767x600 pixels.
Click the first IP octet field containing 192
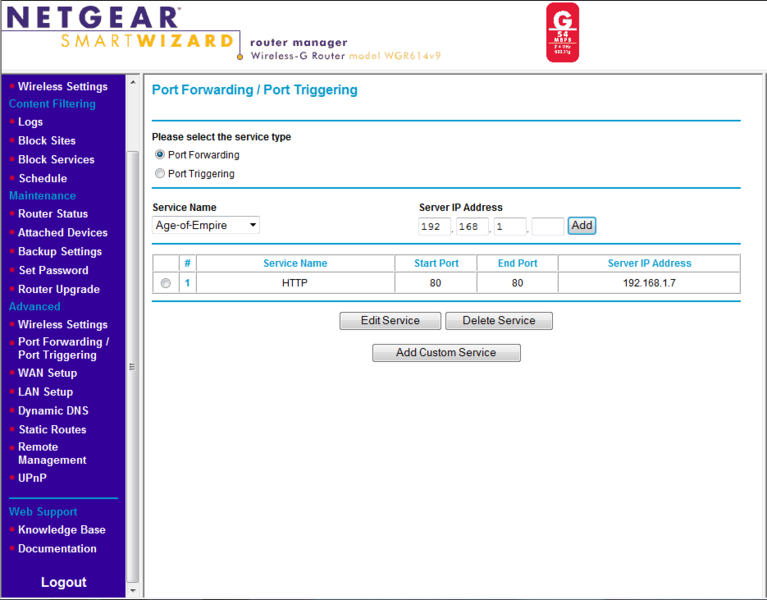point(434,226)
